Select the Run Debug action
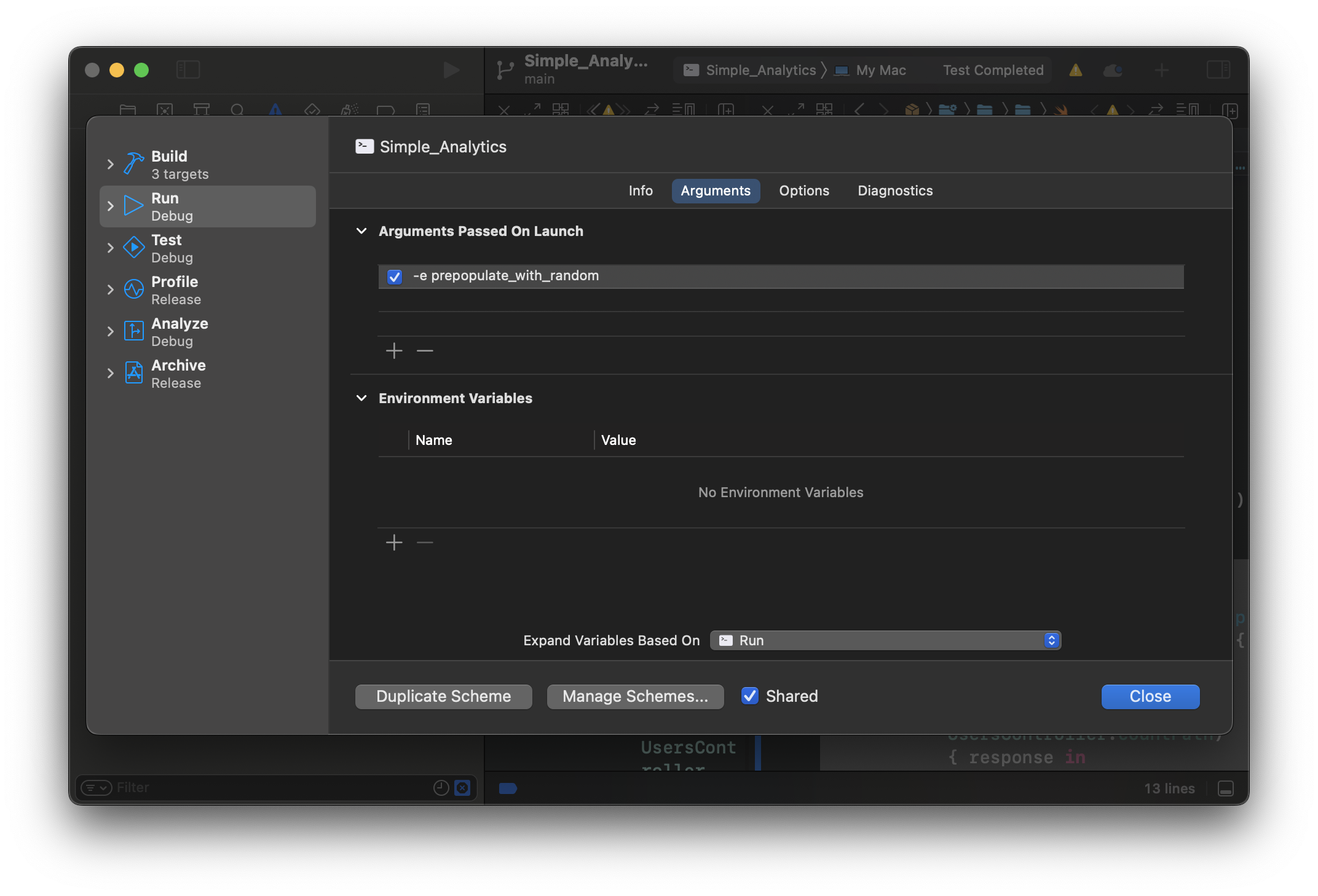The height and width of the screenshot is (896, 1318). pyautogui.click(x=207, y=206)
